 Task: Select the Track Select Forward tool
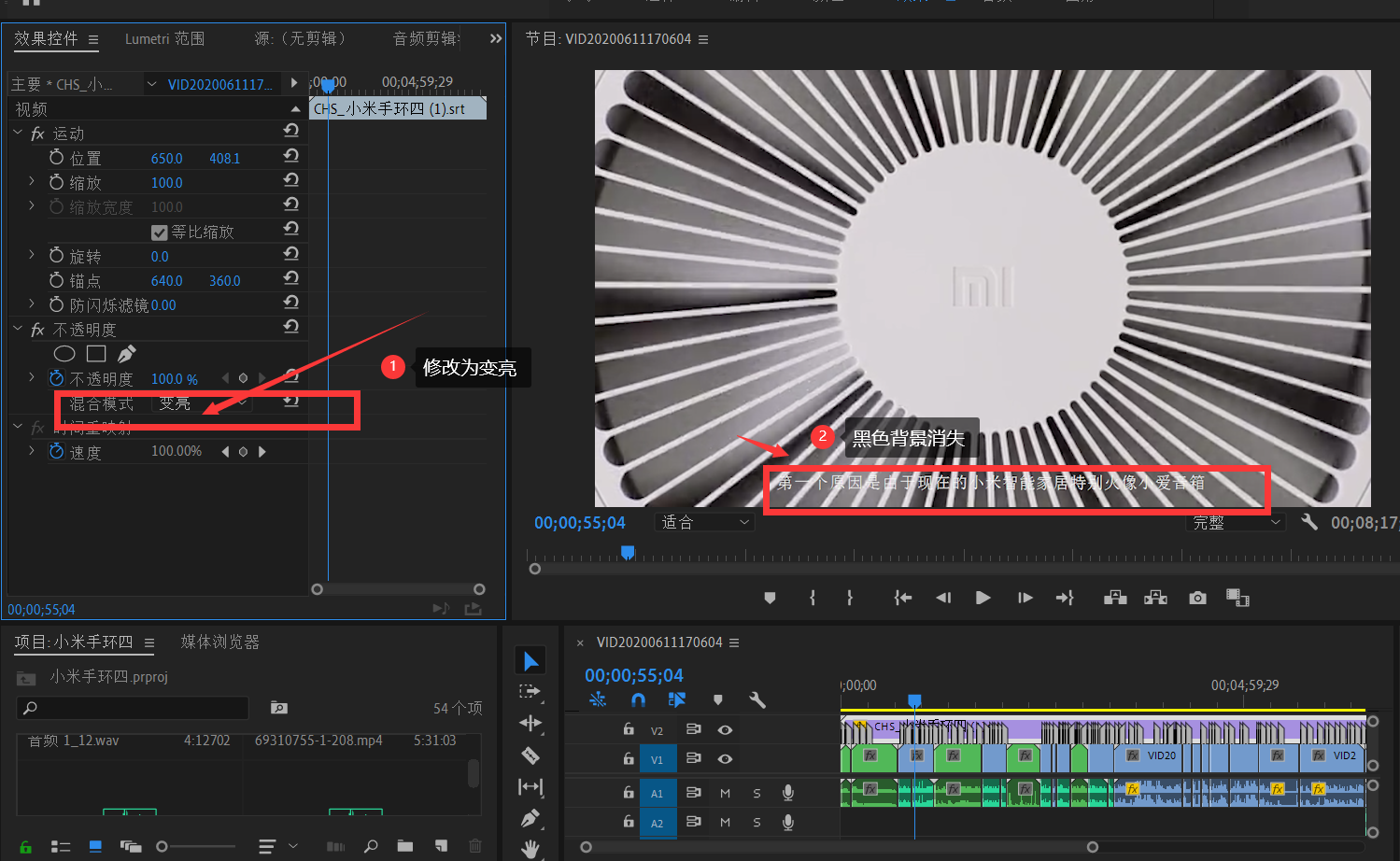point(530,692)
